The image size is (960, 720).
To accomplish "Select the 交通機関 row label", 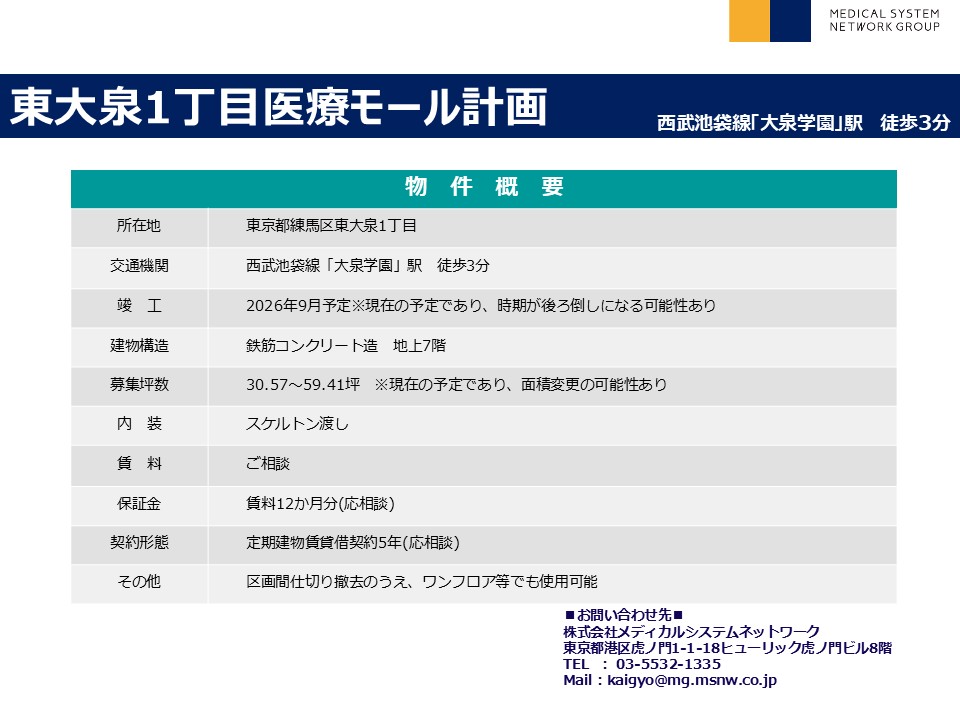I will coord(139,266).
